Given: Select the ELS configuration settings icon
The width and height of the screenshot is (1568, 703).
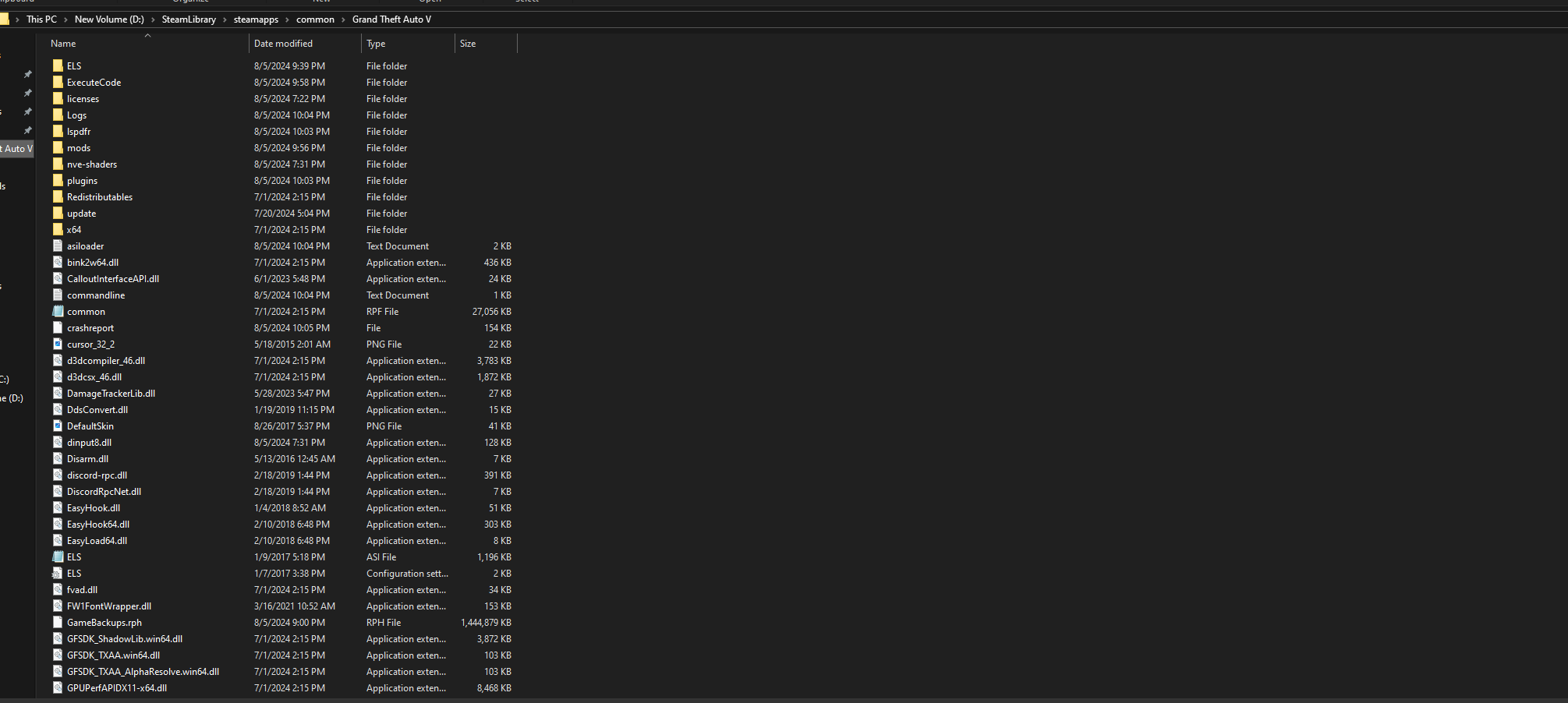Looking at the screenshot, I should coord(58,573).
